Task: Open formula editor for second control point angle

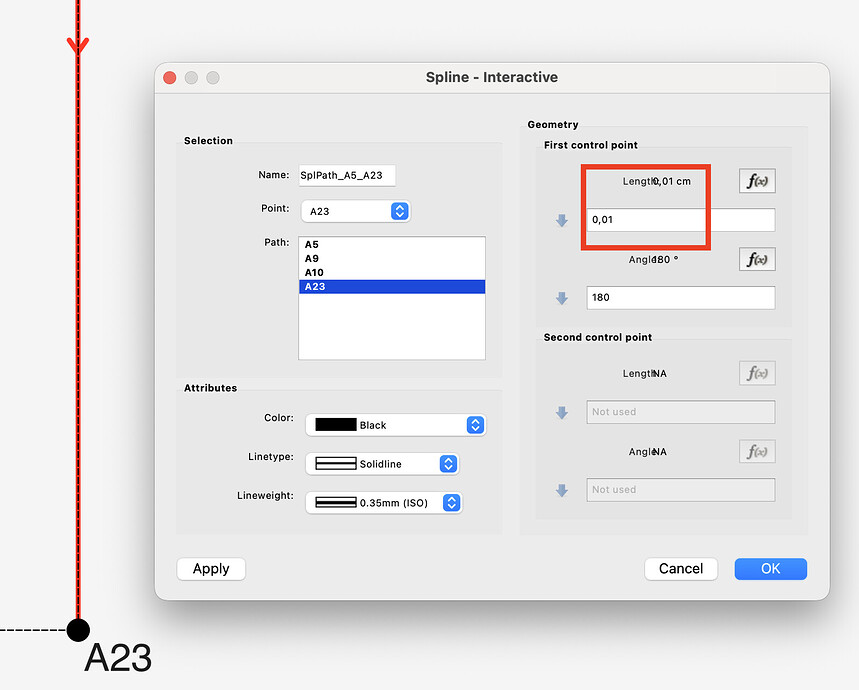Action: tap(757, 452)
